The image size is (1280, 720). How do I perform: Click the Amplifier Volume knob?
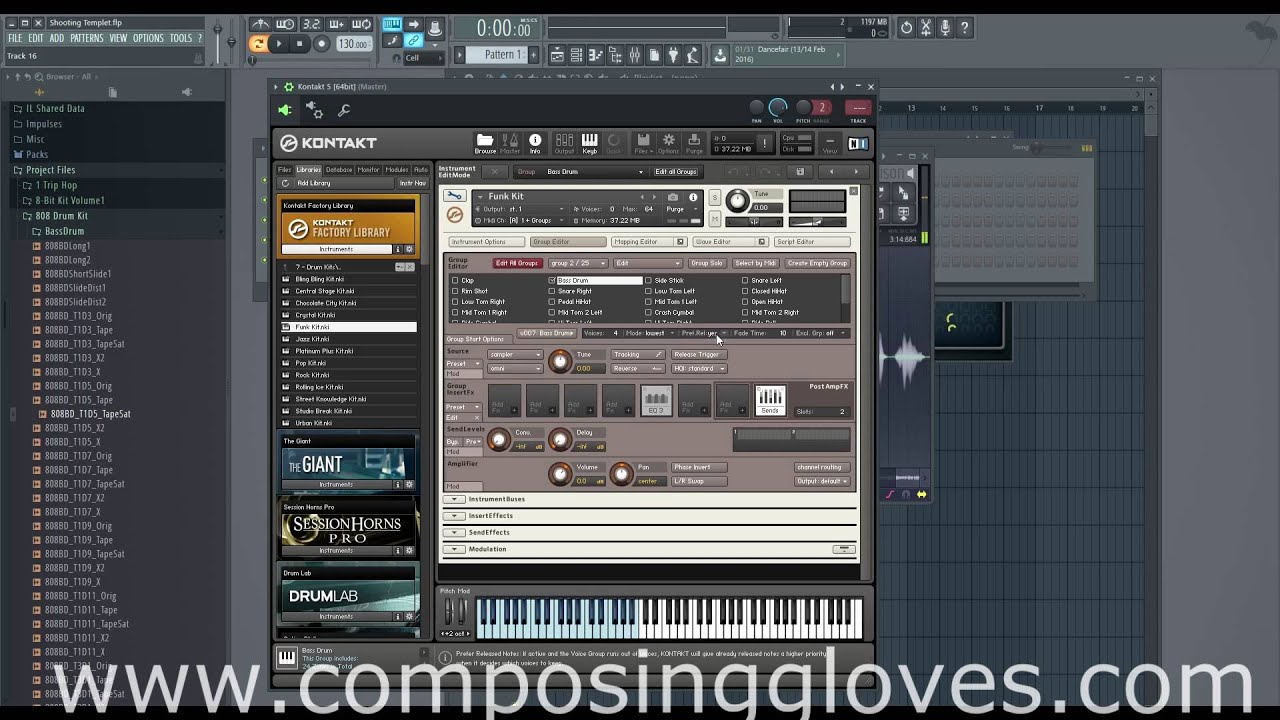(560, 474)
